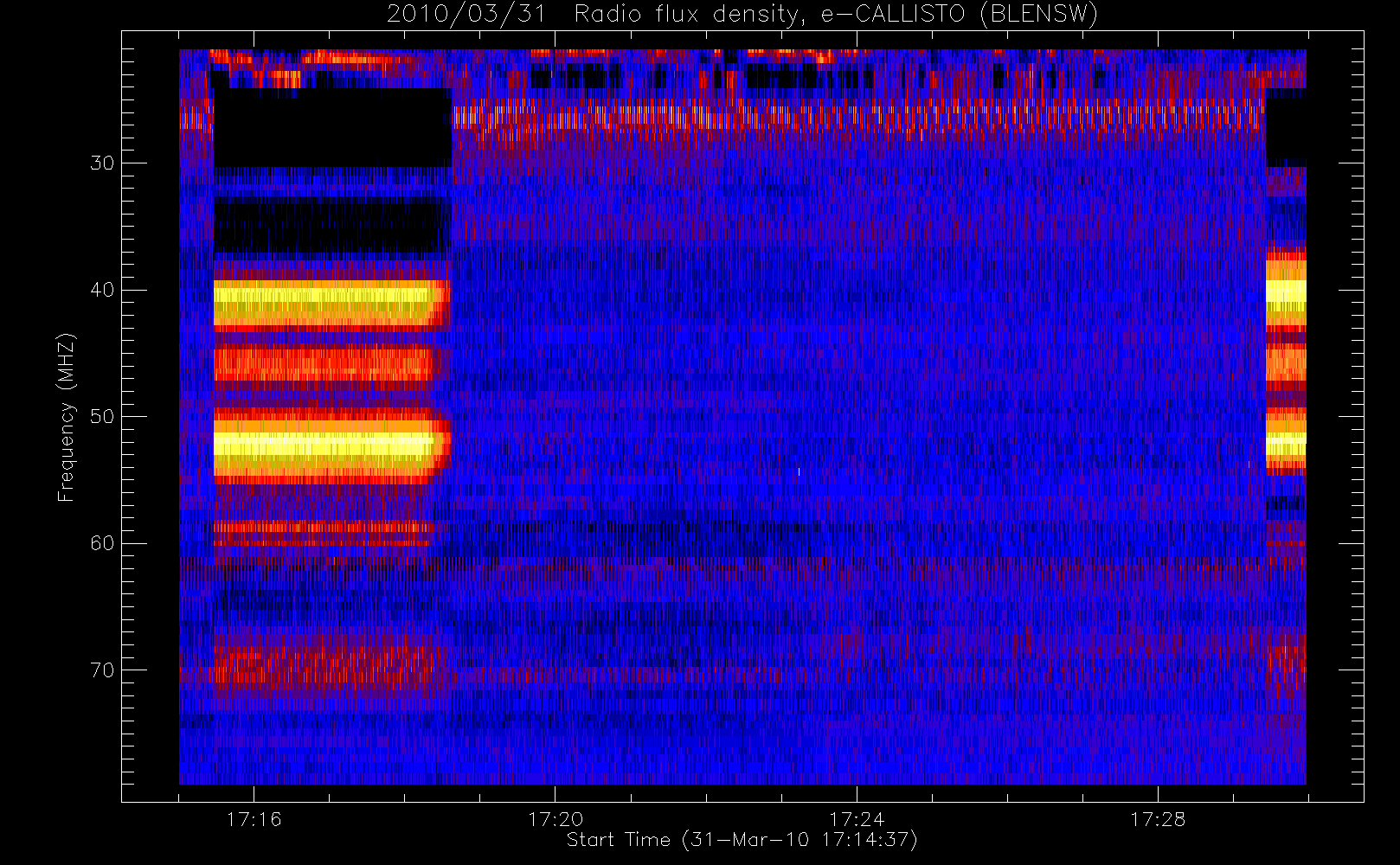Click the 'Start Time (31-Mar-10 17:14:37)' label
This screenshot has height=865, width=1400.
[x=742, y=840]
